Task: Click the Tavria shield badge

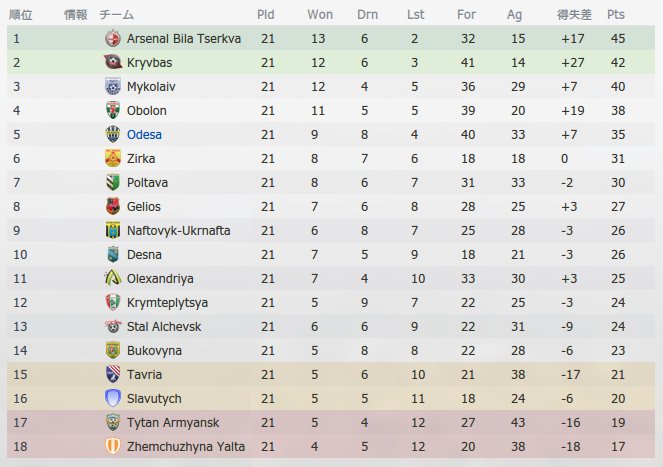Action: (113, 374)
